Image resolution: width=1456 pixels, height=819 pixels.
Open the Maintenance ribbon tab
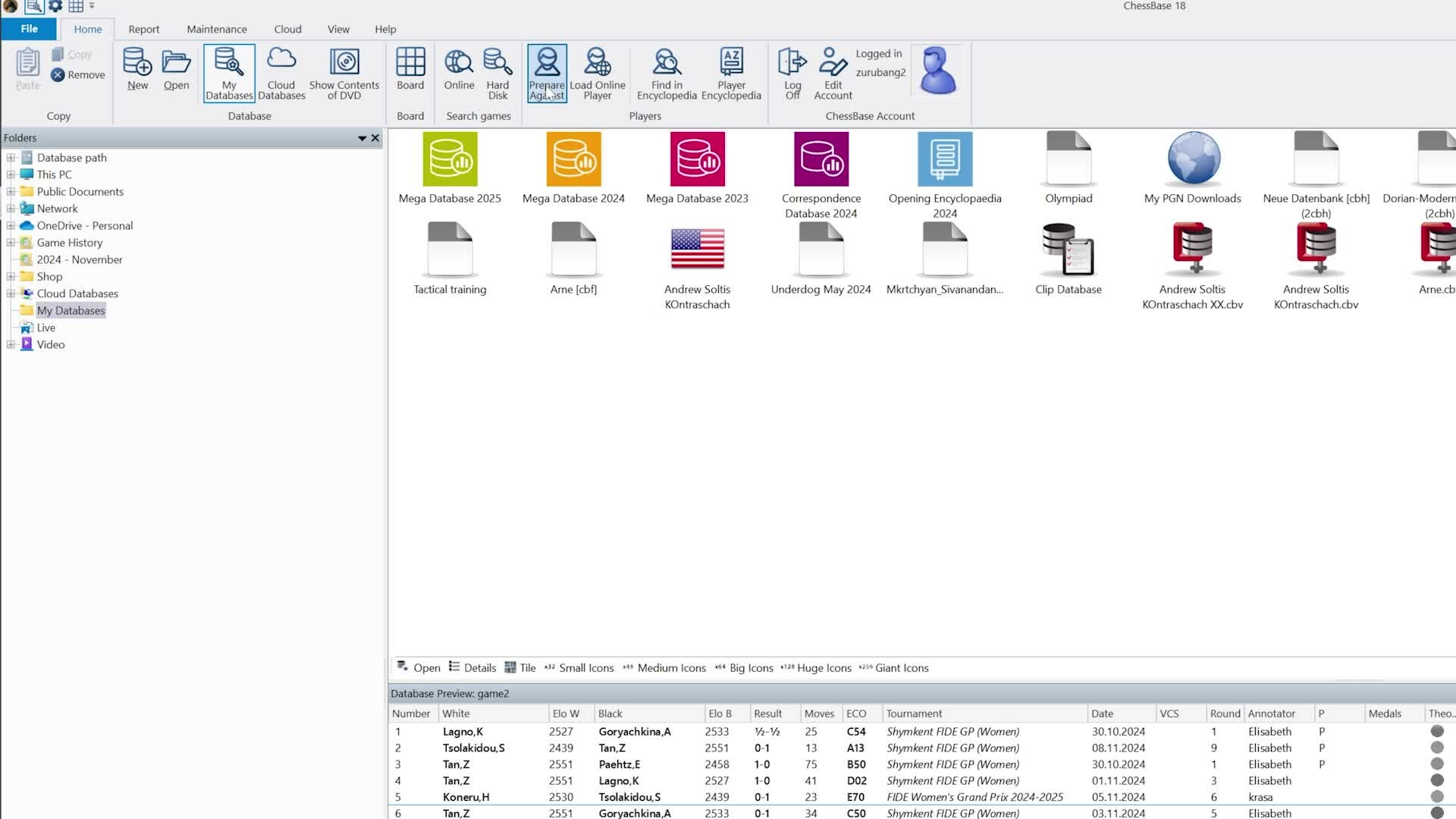[x=217, y=29]
